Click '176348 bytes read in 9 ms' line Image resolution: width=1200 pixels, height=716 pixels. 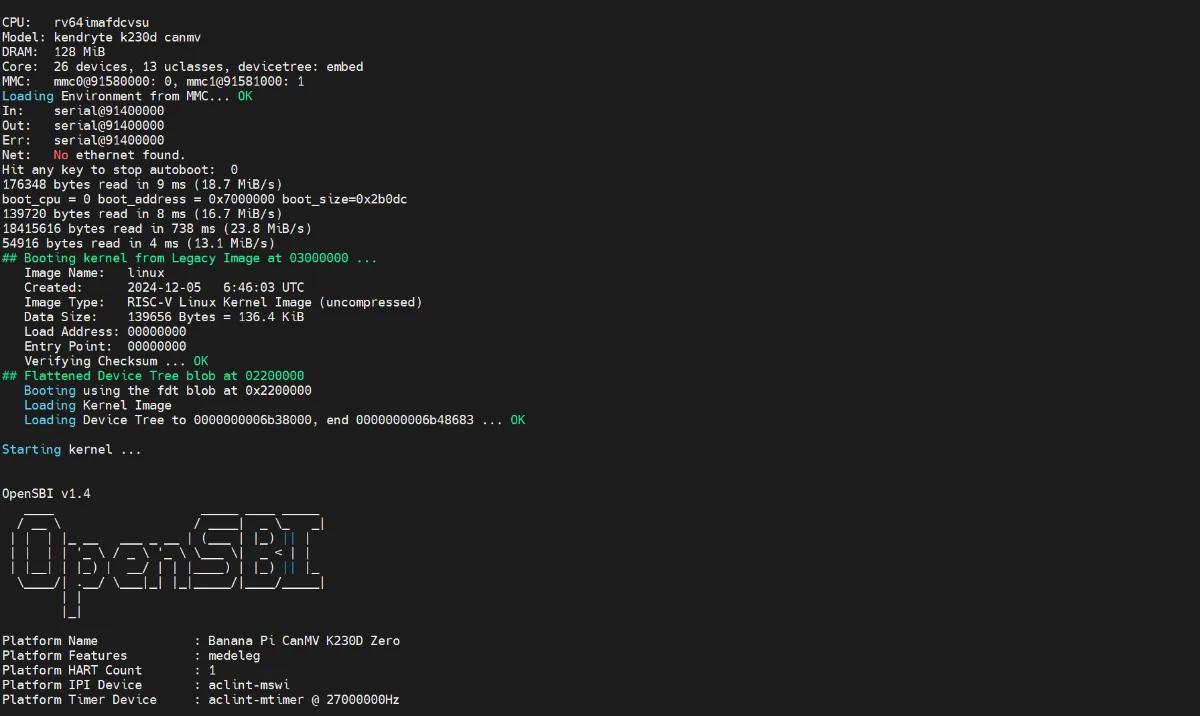click(x=142, y=185)
